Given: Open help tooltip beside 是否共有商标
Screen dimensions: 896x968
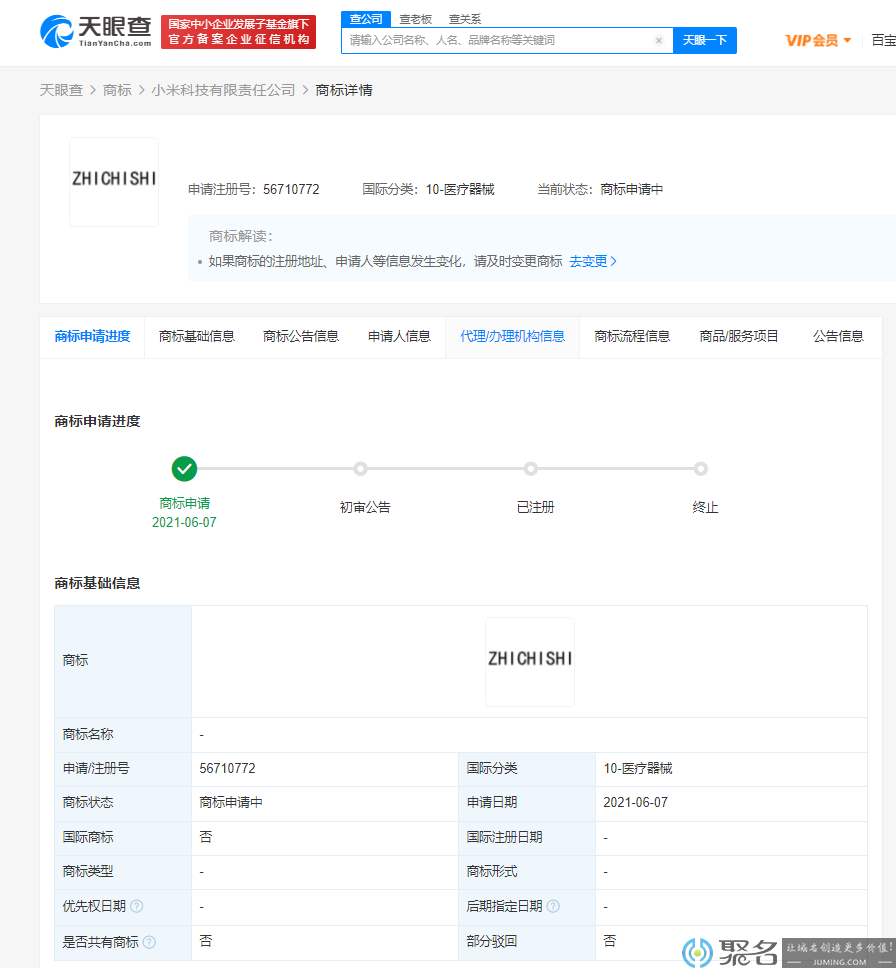Looking at the screenshot, I should coord(147,941).
